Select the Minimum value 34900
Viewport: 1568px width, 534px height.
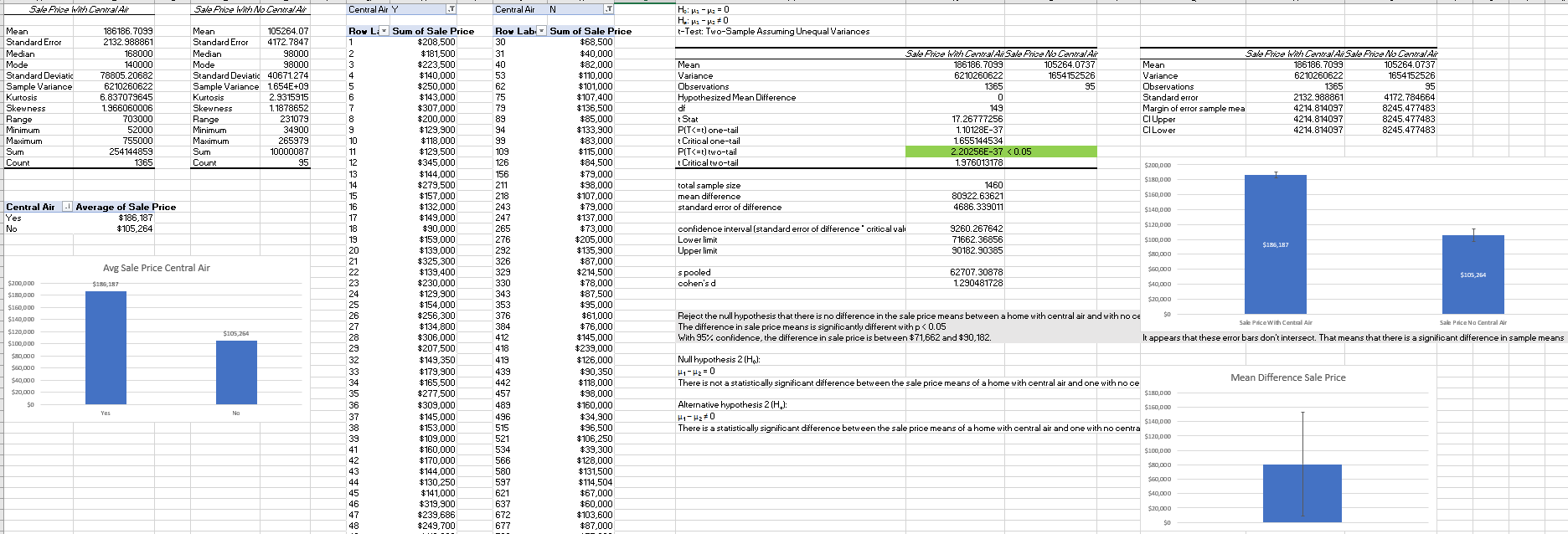click(x=296, y=130)
